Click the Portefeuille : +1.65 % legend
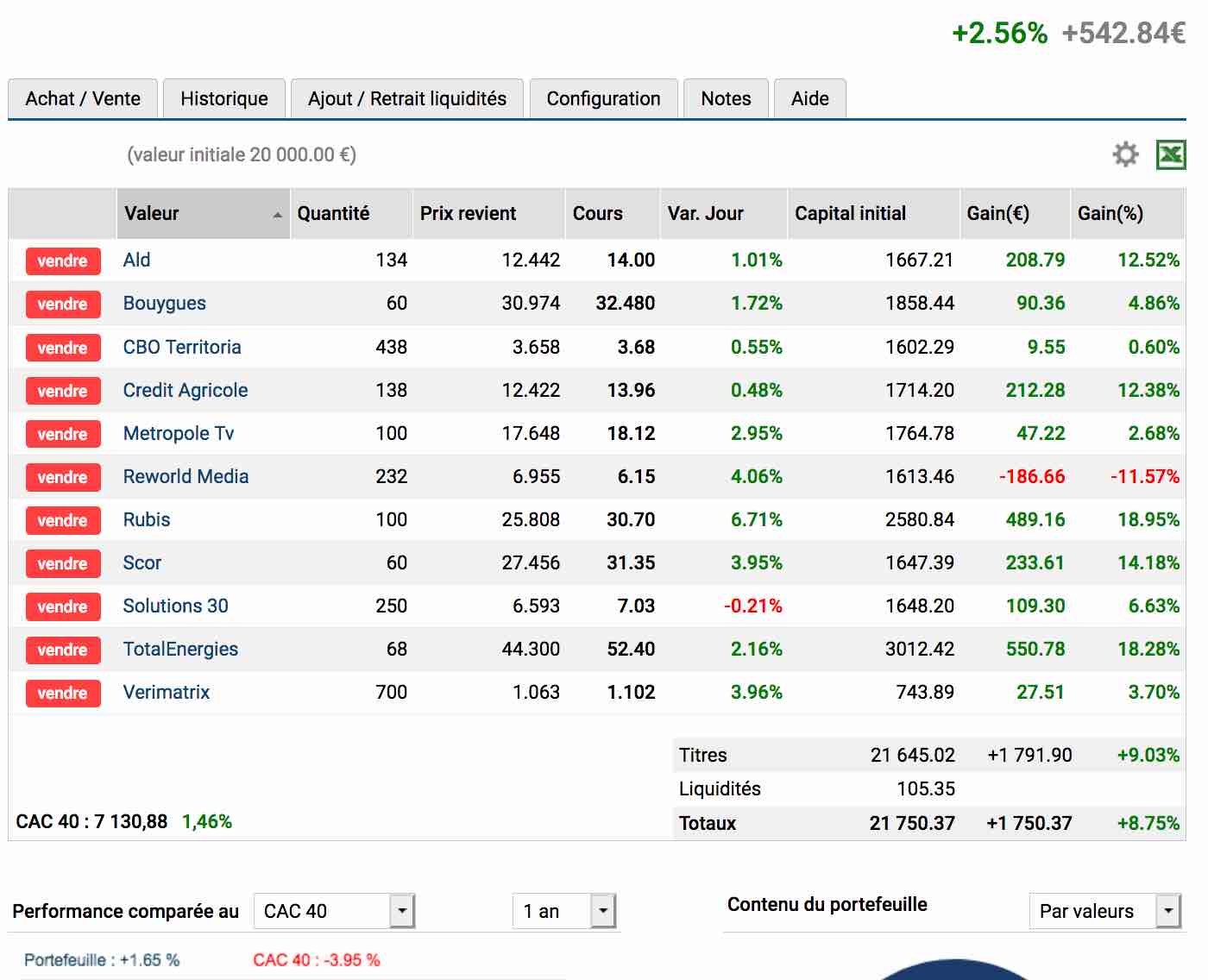This screenshot has width=1208, height=980. [x=102, y=960]
